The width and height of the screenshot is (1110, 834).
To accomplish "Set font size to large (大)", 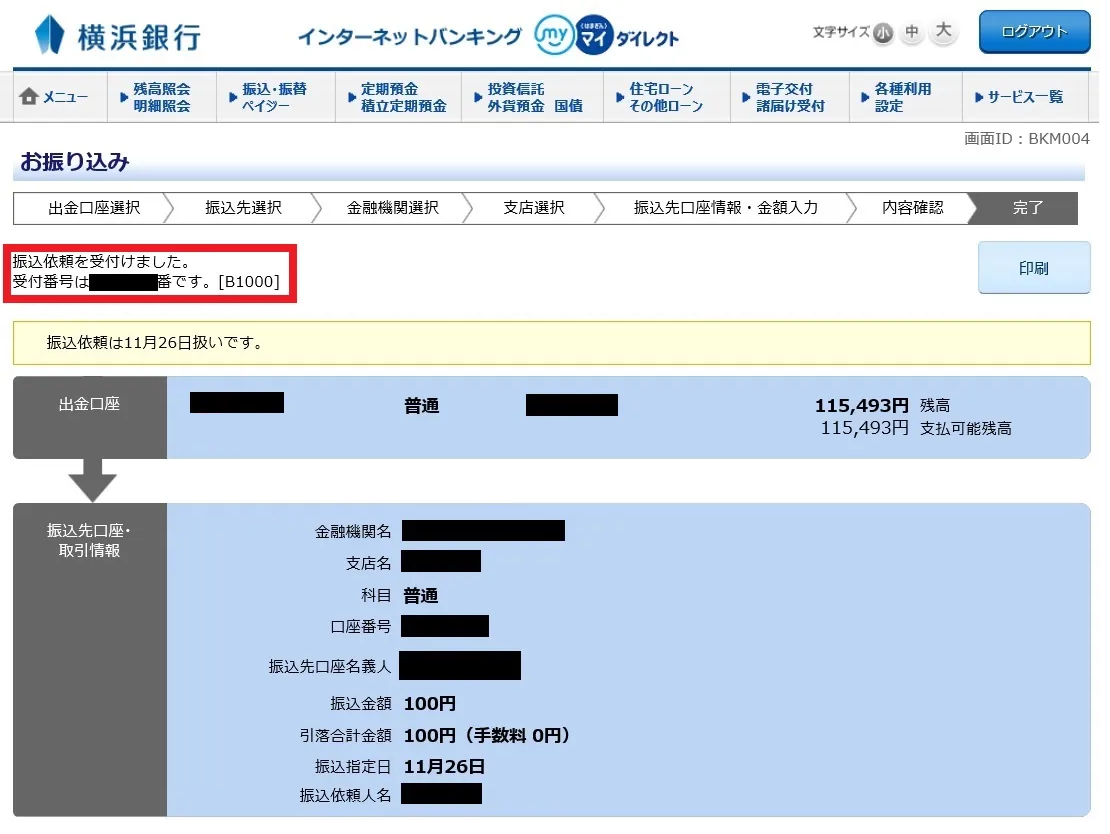I will 943,30.
